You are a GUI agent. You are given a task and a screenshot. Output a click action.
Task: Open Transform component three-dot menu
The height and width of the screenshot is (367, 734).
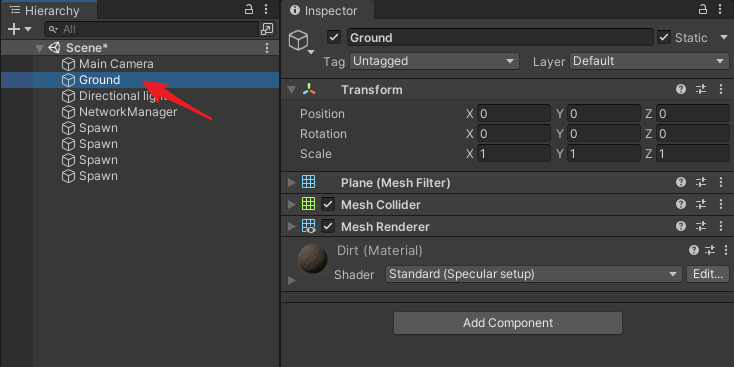pos(721,89)
